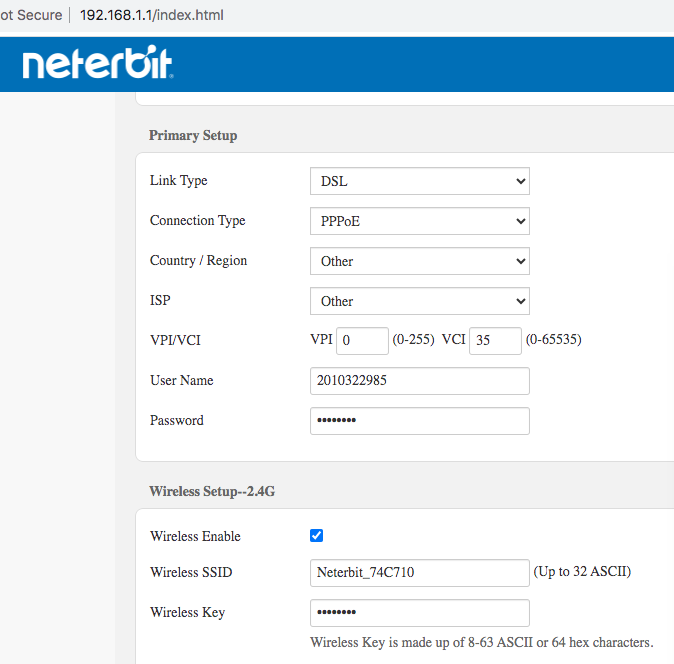Screen dimensions: 674x664
Task: Open the Country / Region dropdown
Action: pyautogui.click(x=420, y=261)
